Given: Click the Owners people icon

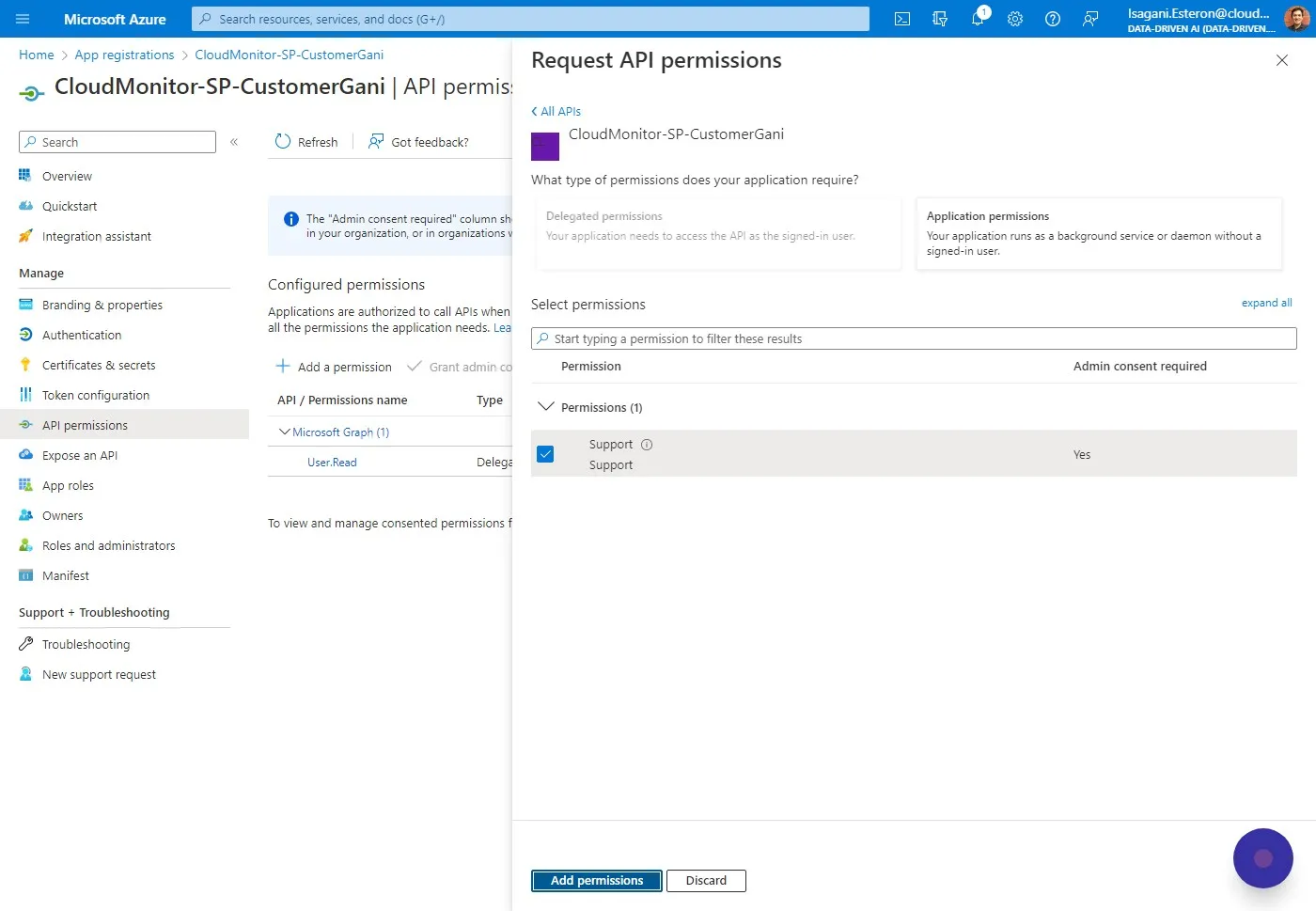Looking at the screenshot, I should coord(25,515).
